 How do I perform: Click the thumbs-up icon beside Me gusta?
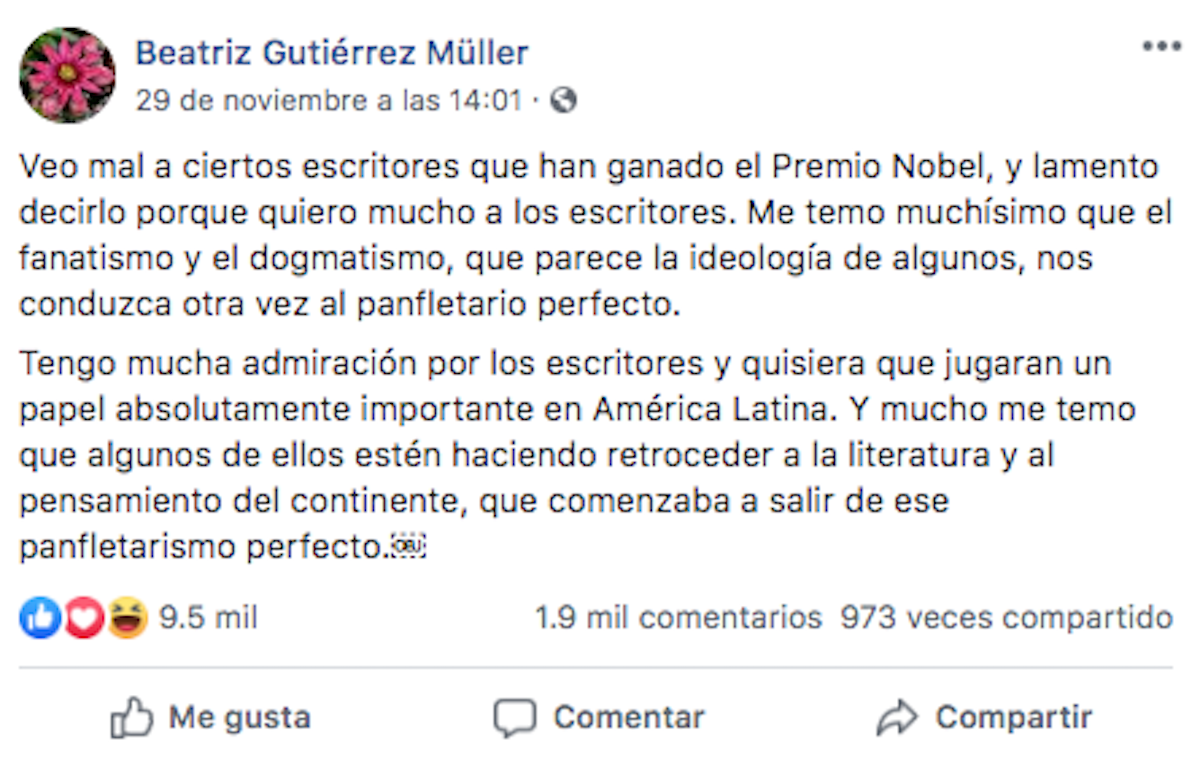132,718
